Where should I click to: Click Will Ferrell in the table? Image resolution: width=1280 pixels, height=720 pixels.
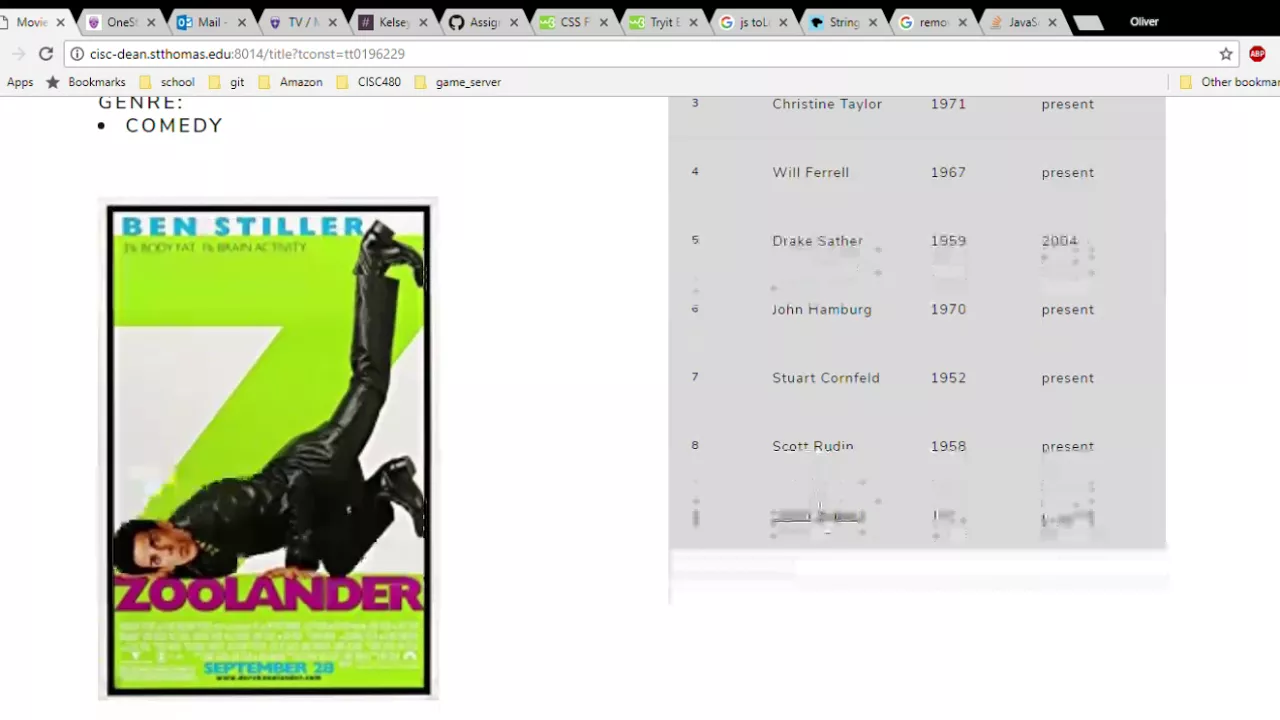[810, 172]
